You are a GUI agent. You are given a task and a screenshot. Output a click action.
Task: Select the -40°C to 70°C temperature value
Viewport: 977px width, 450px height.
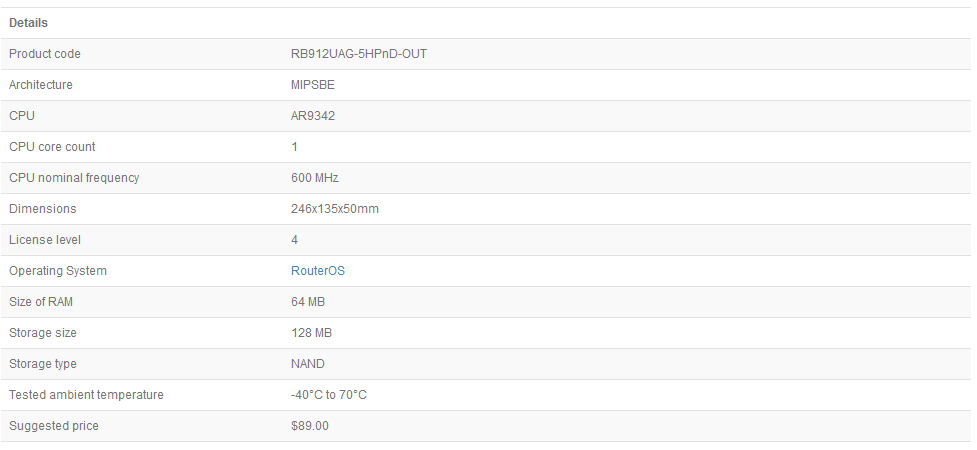[328, 395]
